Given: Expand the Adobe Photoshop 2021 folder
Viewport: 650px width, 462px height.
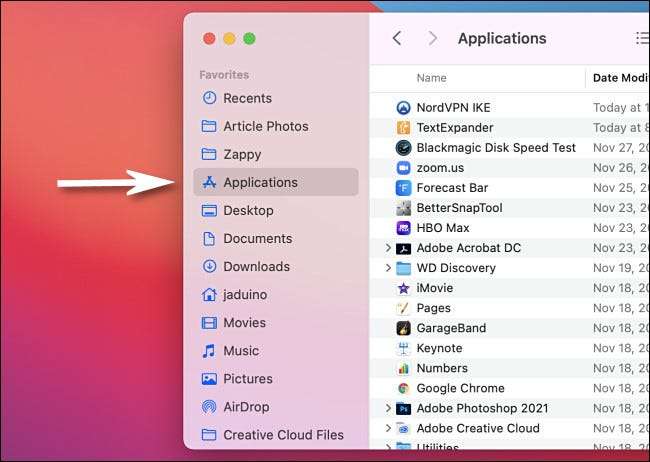Looking at the screenshot, I should click(x=388, y=408).
